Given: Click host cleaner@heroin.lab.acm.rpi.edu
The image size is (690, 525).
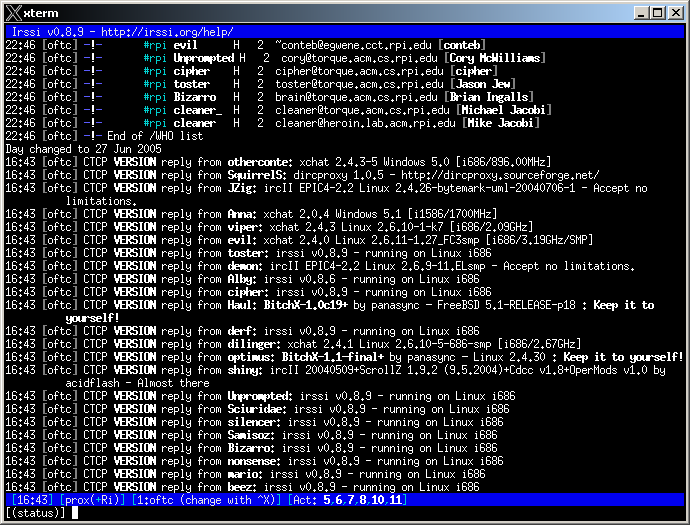Looking at the screenshot, I should pyautogui.click(x=365, y=123).
